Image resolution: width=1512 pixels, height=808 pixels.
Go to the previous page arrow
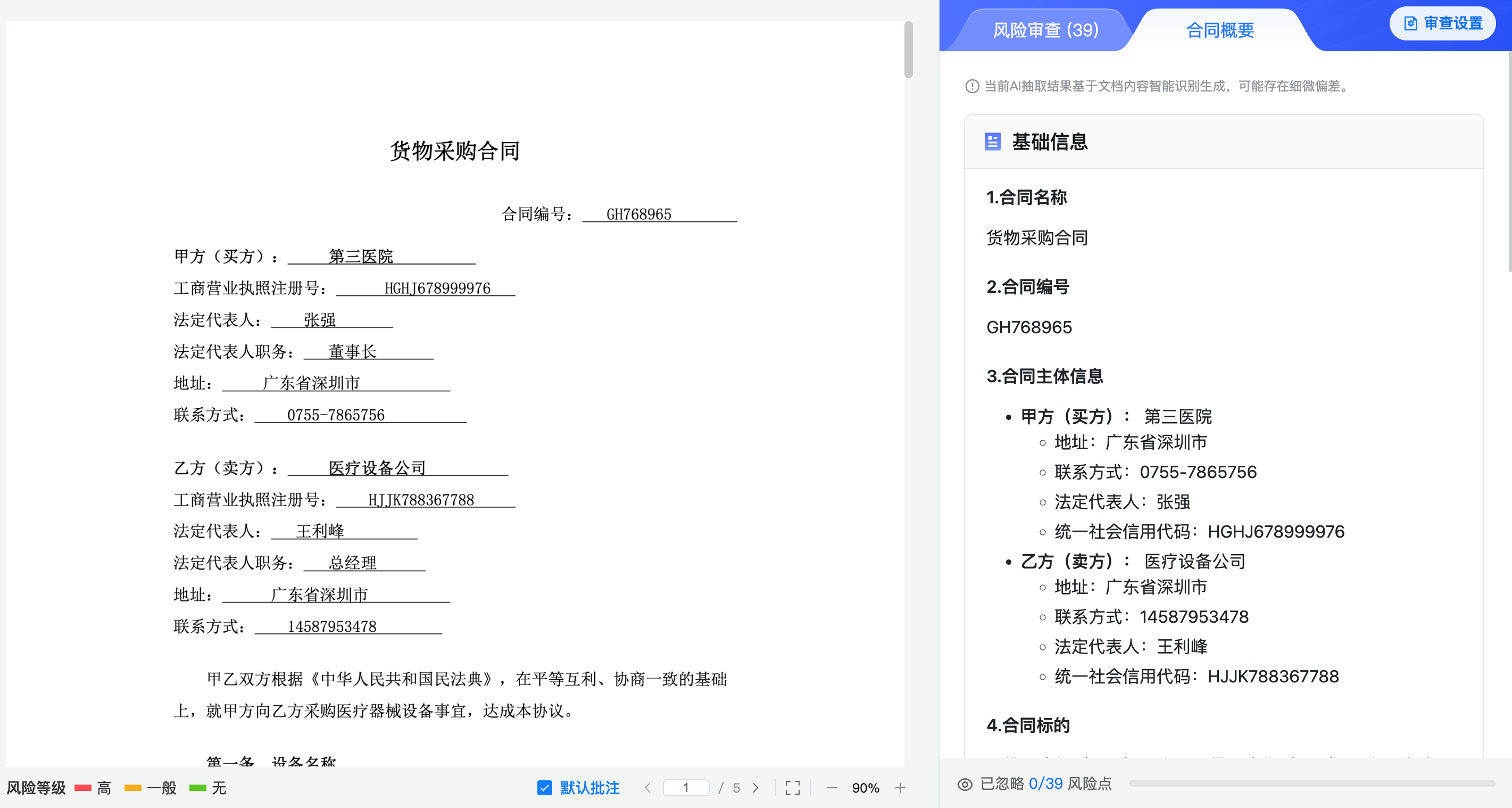click(647, 787)
